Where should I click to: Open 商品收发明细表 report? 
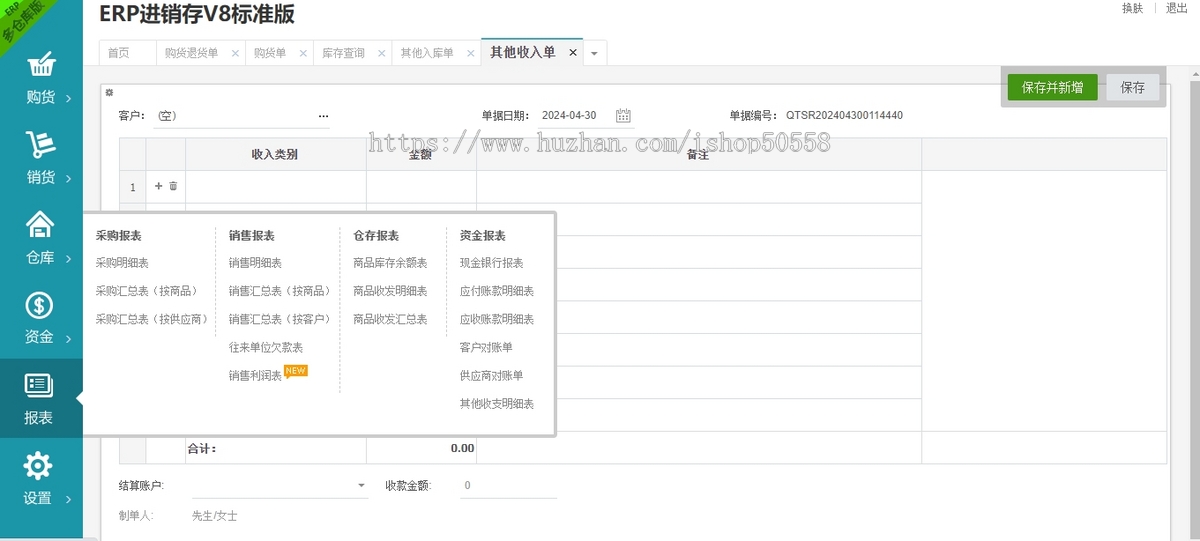(x=390, y=291)
